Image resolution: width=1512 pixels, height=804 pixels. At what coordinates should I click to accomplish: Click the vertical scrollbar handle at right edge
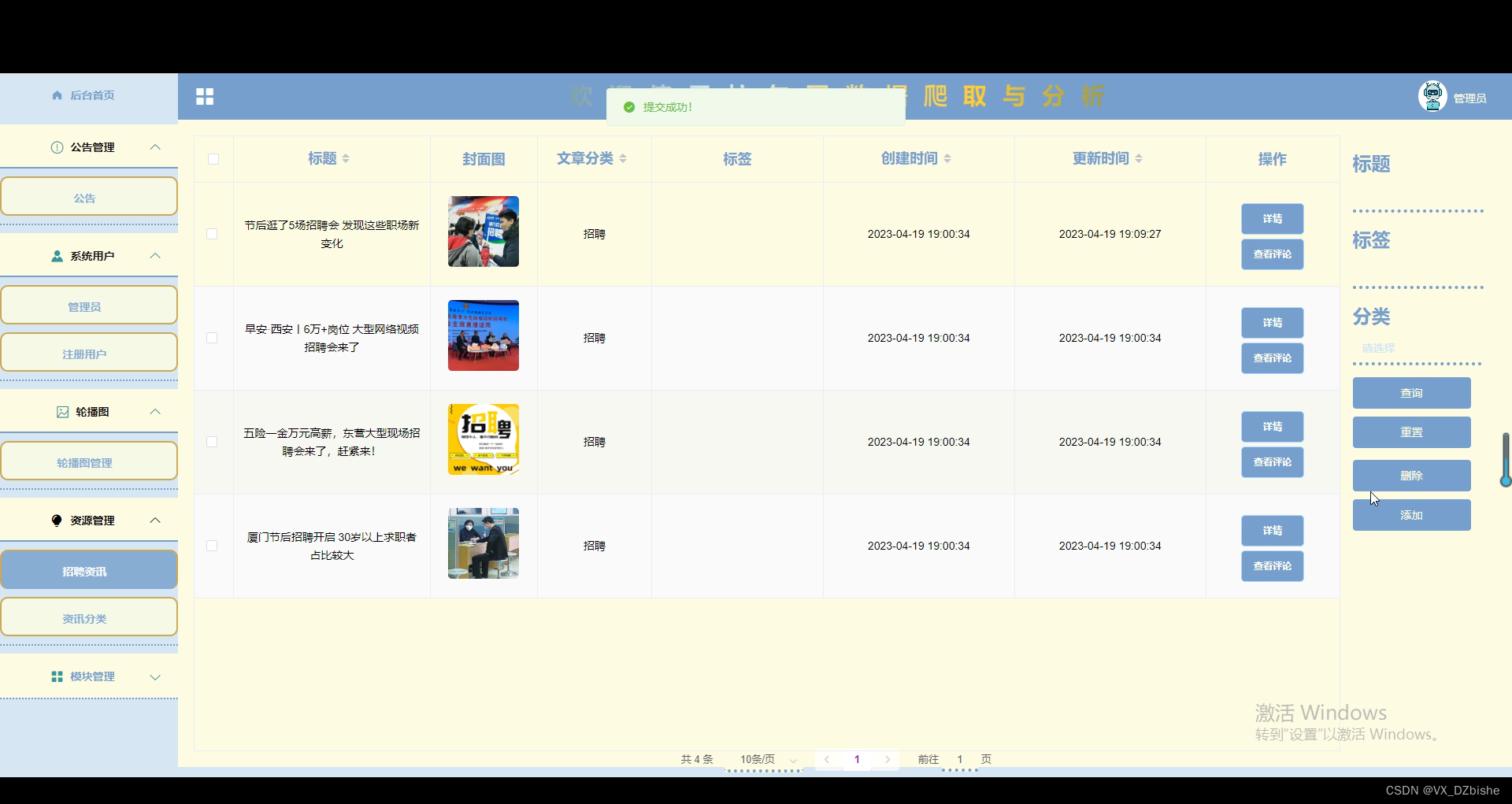[x=1506, y=460]
